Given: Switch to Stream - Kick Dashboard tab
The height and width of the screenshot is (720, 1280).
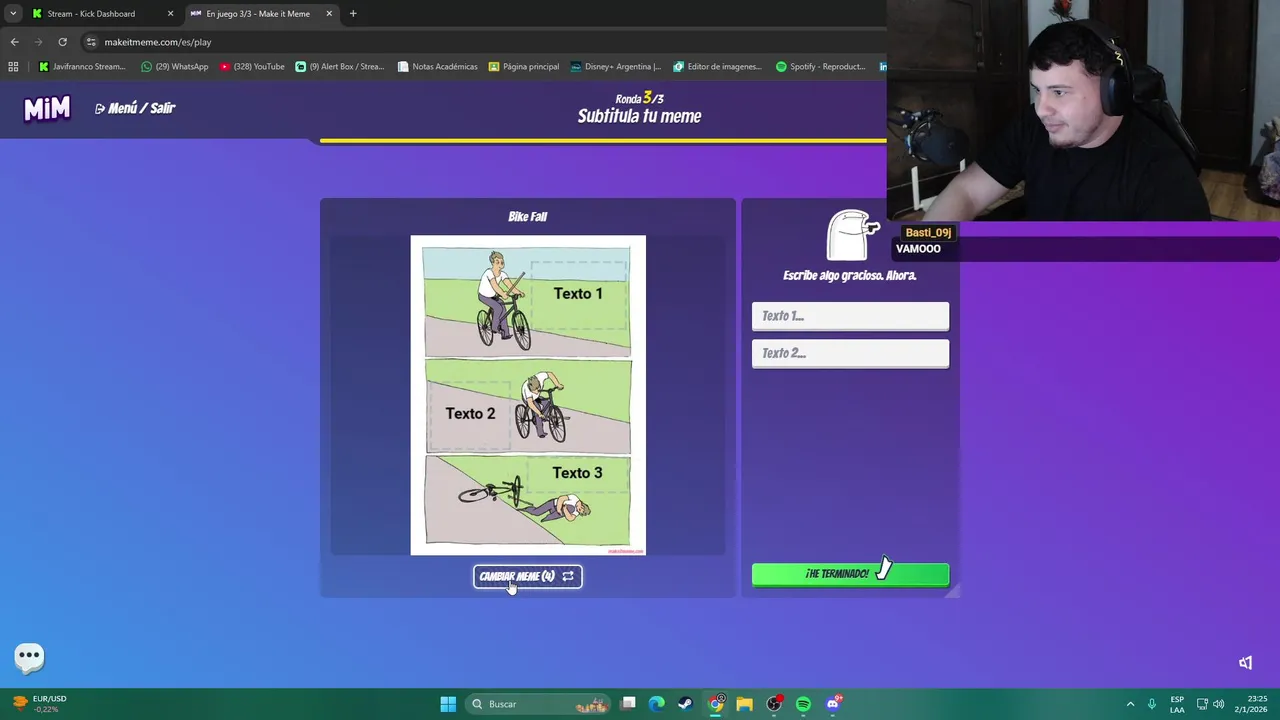Looking at the screenshot, I should click(91, 14).
